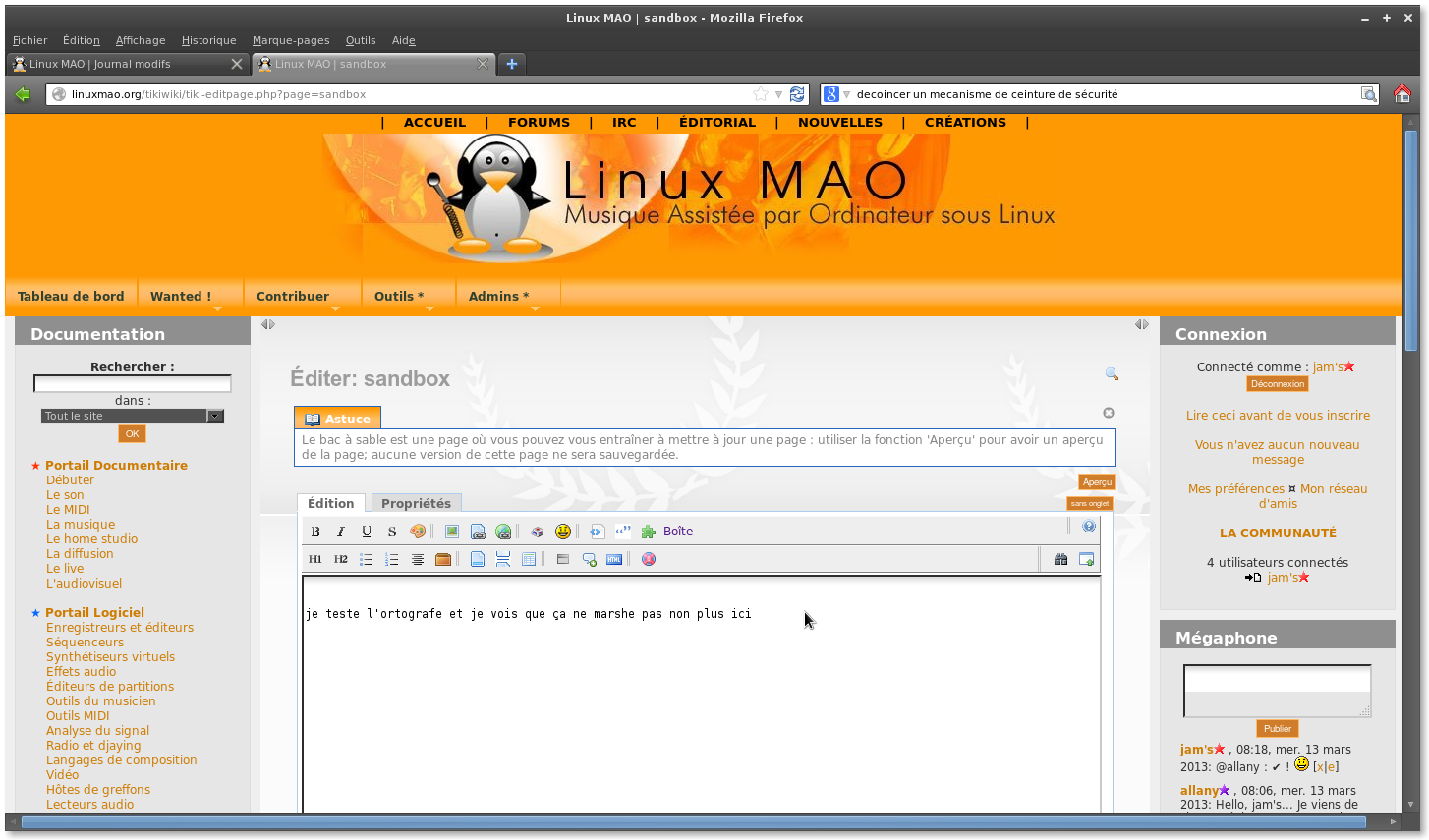
Task: Expand the Admins * menu
Action: pyautogui.click(x=498, y=297)
